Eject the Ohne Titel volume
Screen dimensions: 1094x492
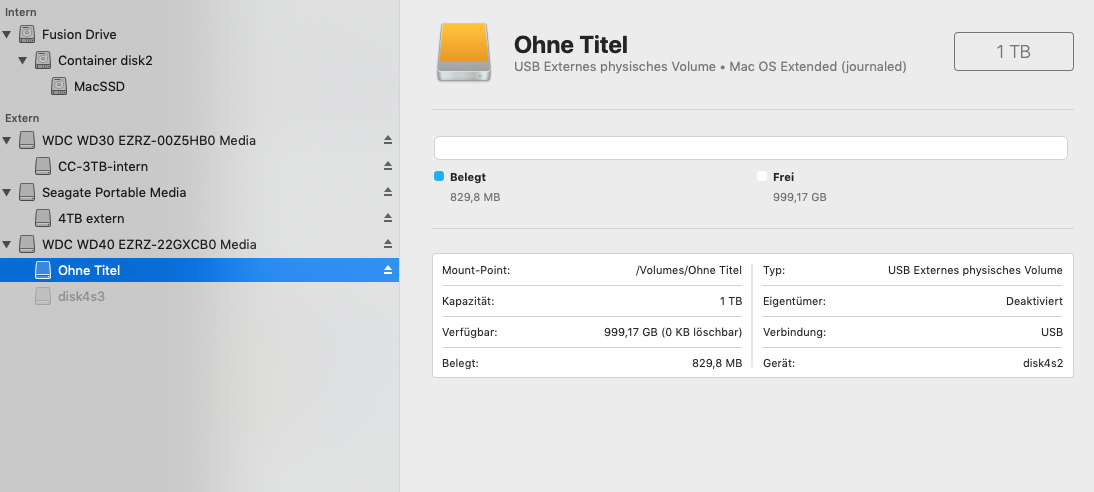point(388,270)
